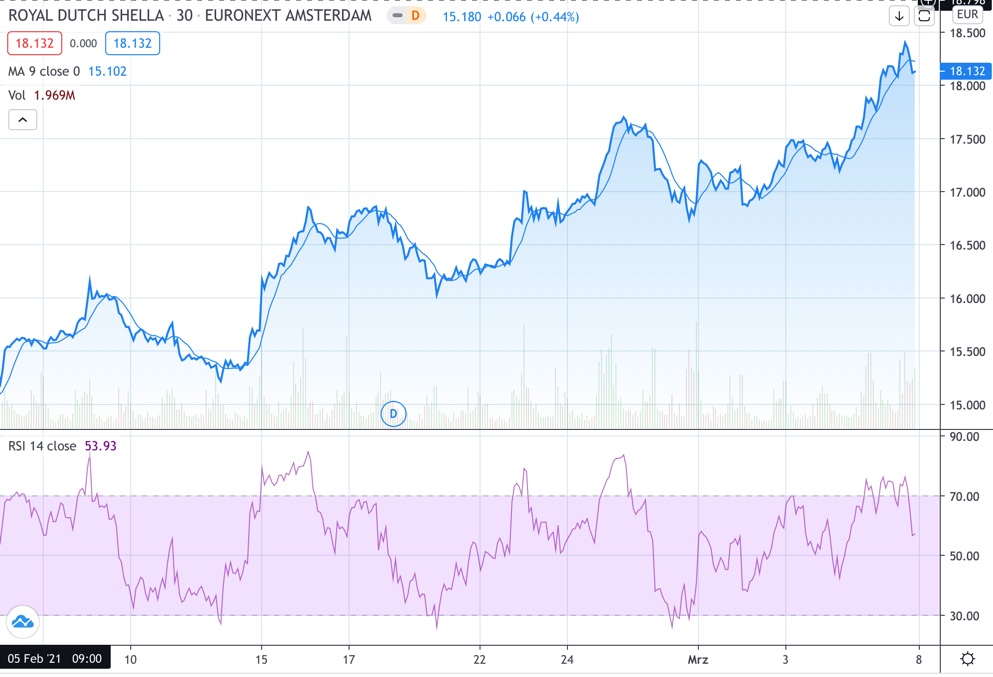Click the 70.00 RSI scale label

click(964, 497)
